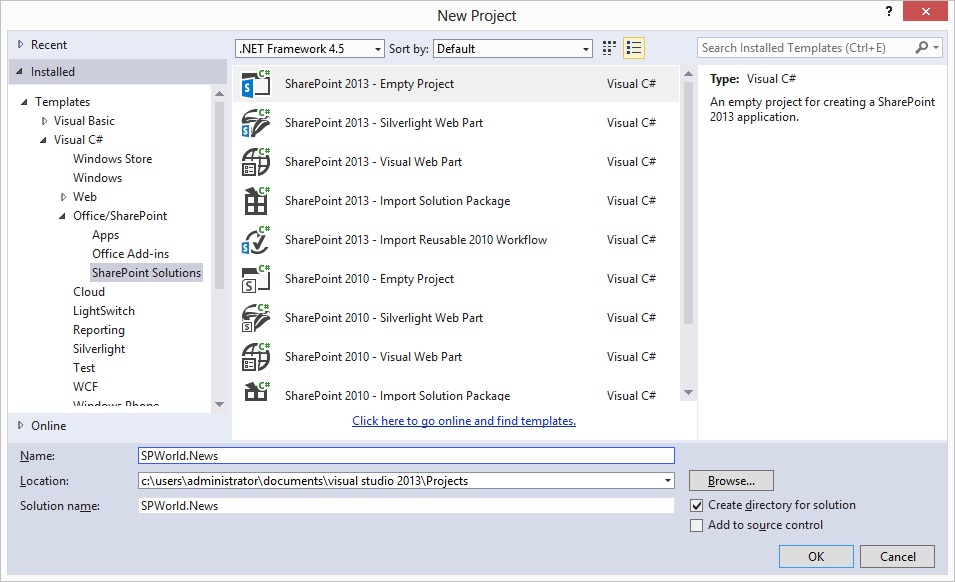Click SharePoint 2013 Visual Web Part icon
The height and width of the screenshot is (582, 955).
[x=256, y=162]
